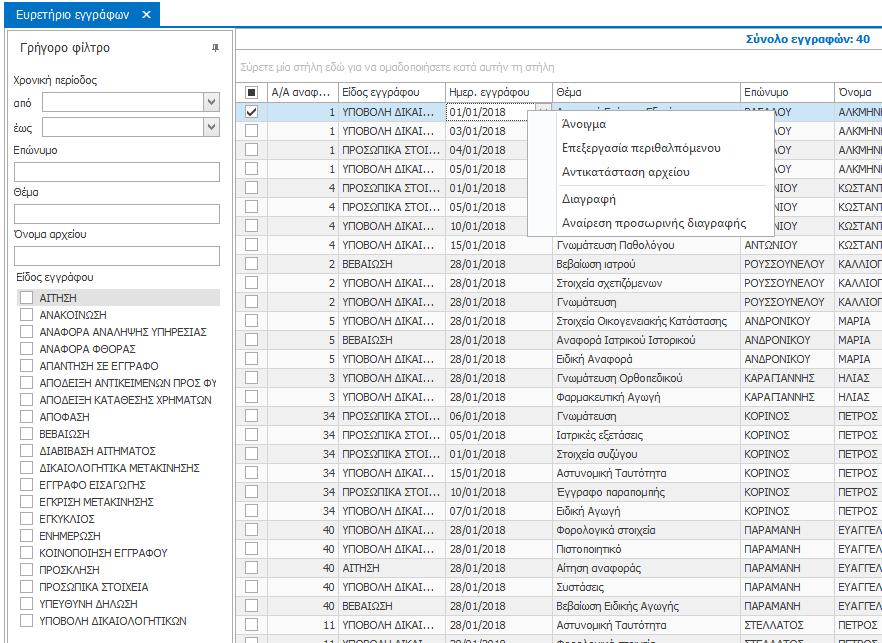
Task: Check the ΑΙΤΗΣΗ document type filter
Action: (26, 298)
